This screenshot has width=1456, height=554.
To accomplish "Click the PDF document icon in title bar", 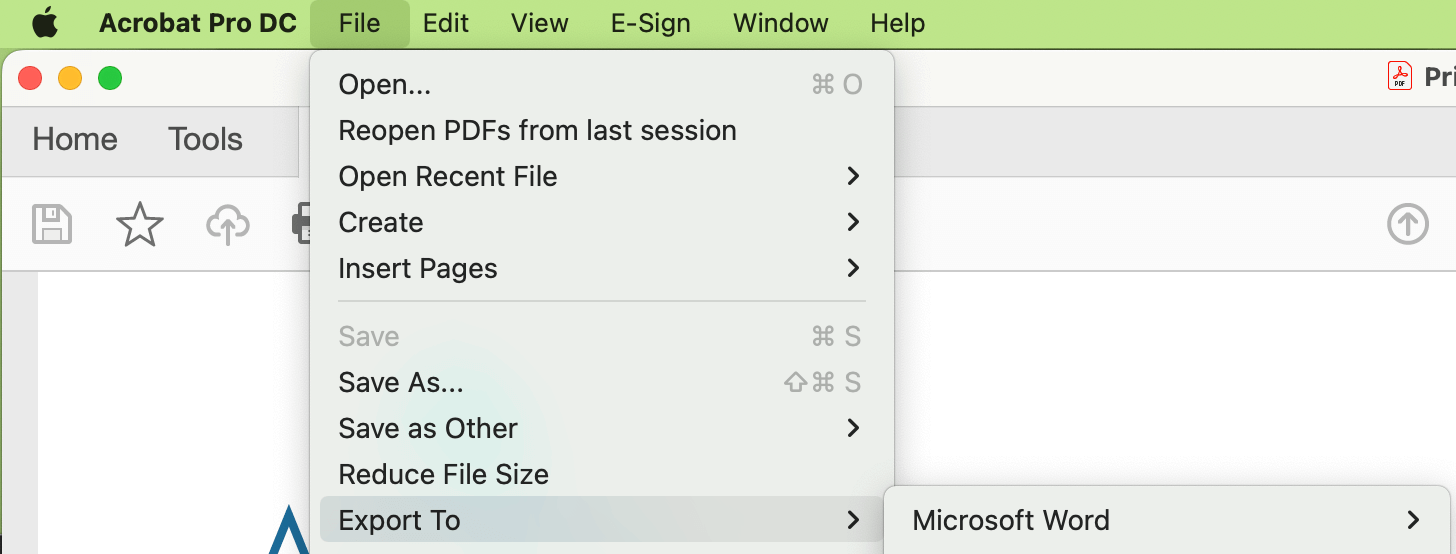I will coord(1399,76).
